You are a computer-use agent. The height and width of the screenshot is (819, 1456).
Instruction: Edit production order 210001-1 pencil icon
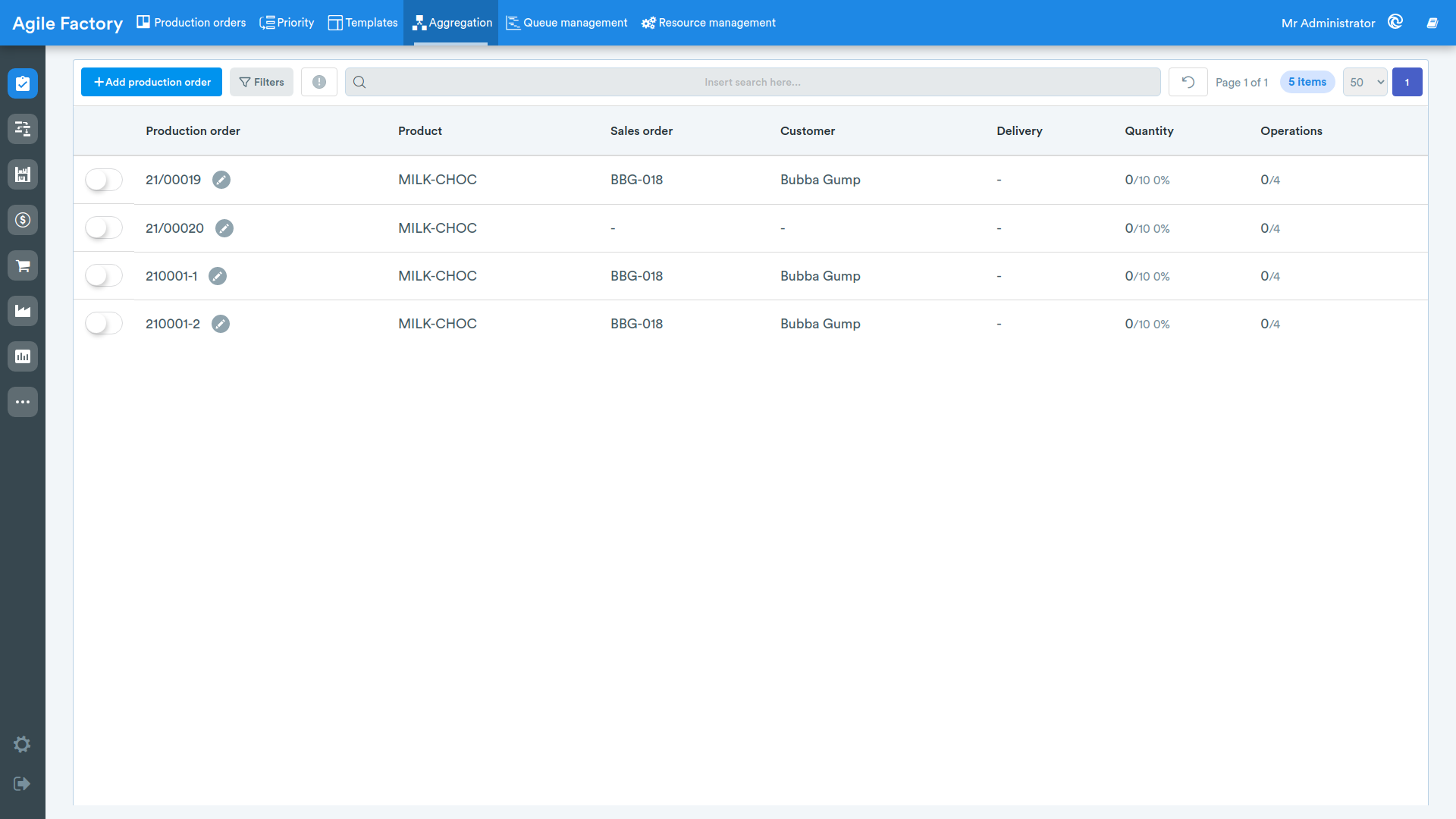pyautogui.click(x=218, y=276)
